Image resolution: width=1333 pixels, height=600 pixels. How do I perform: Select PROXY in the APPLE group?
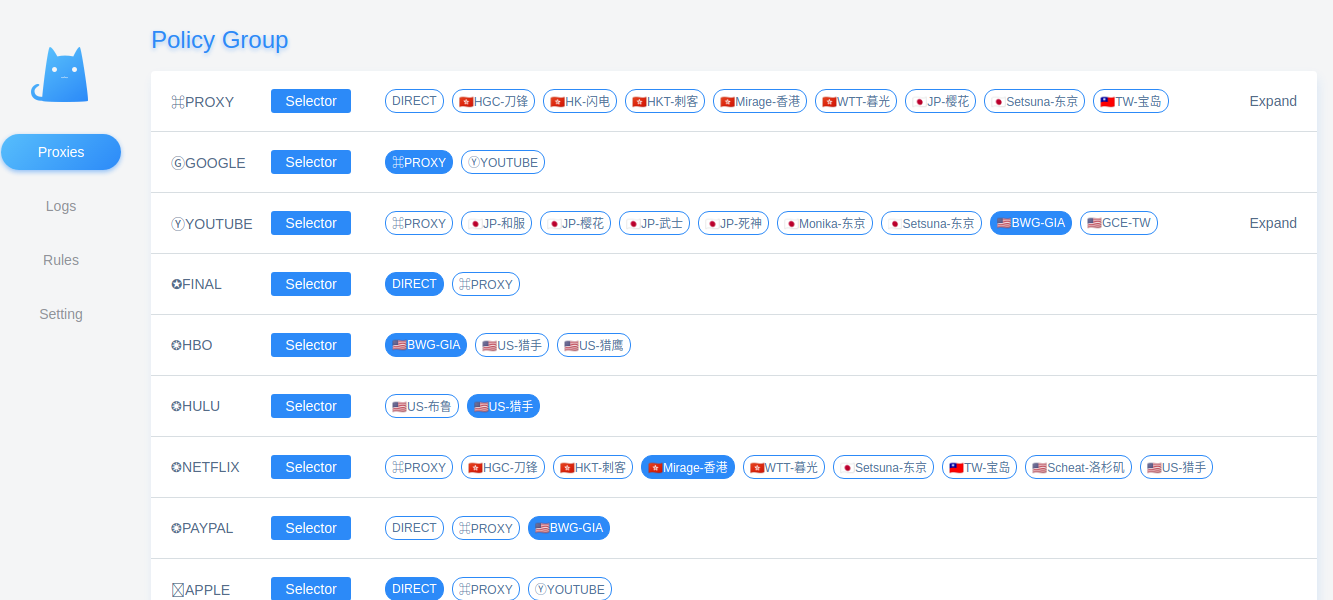click(486, 589)
